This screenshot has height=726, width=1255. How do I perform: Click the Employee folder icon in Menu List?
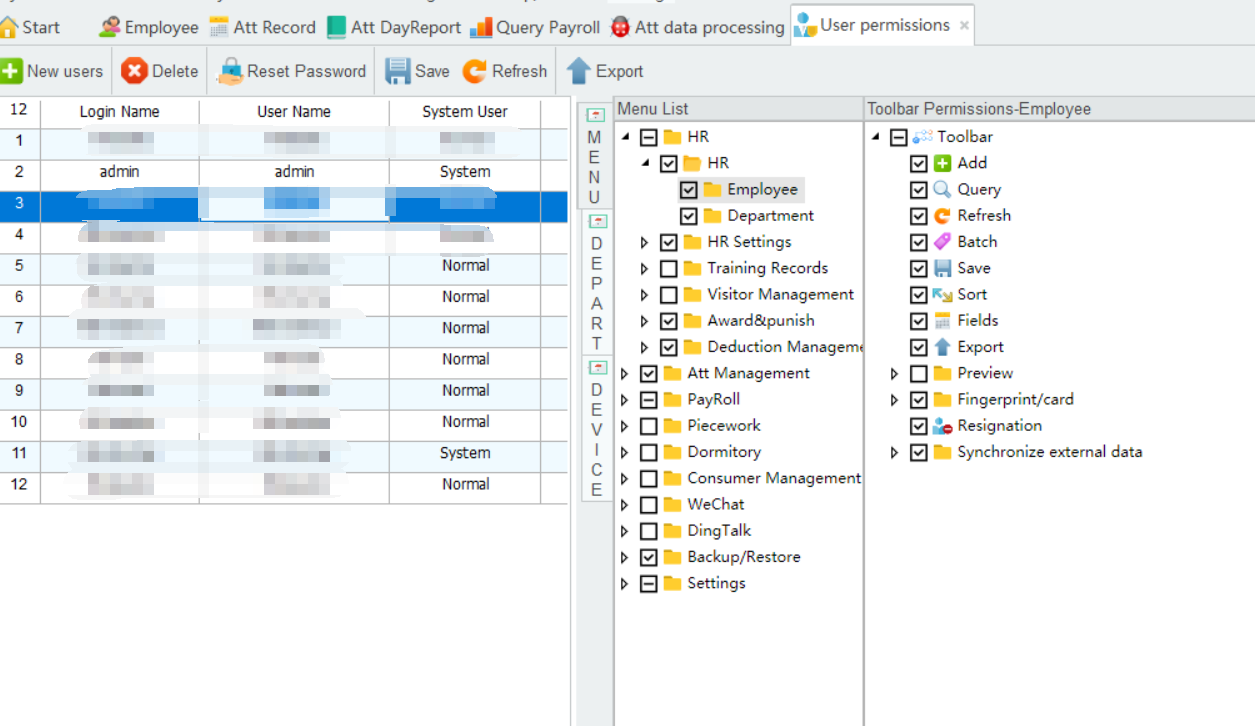coord(712,189)
